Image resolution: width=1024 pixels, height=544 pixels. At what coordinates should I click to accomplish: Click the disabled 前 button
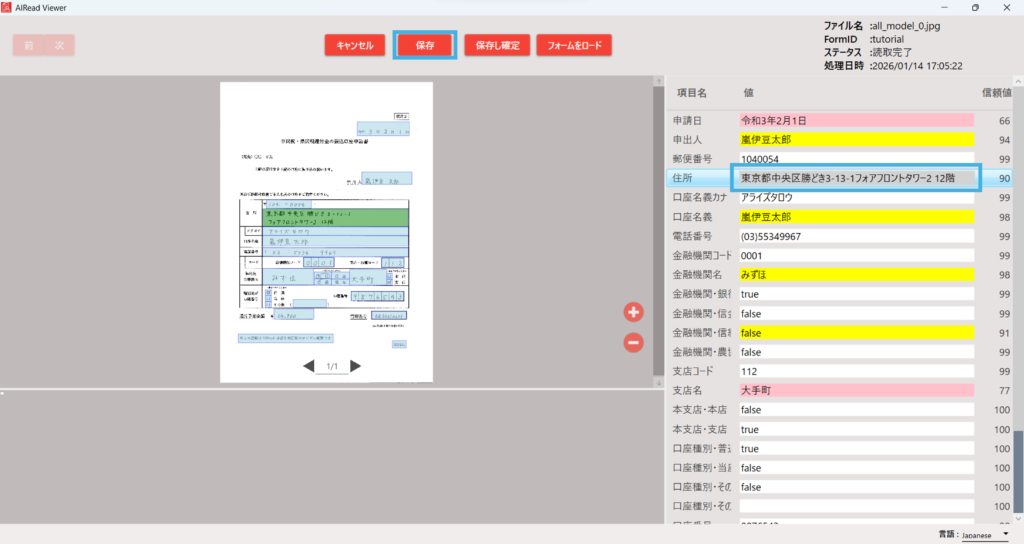(29, 45)
